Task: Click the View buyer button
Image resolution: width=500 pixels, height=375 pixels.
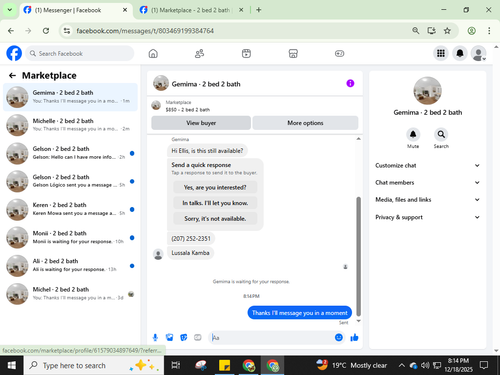Action: point(201,123)
